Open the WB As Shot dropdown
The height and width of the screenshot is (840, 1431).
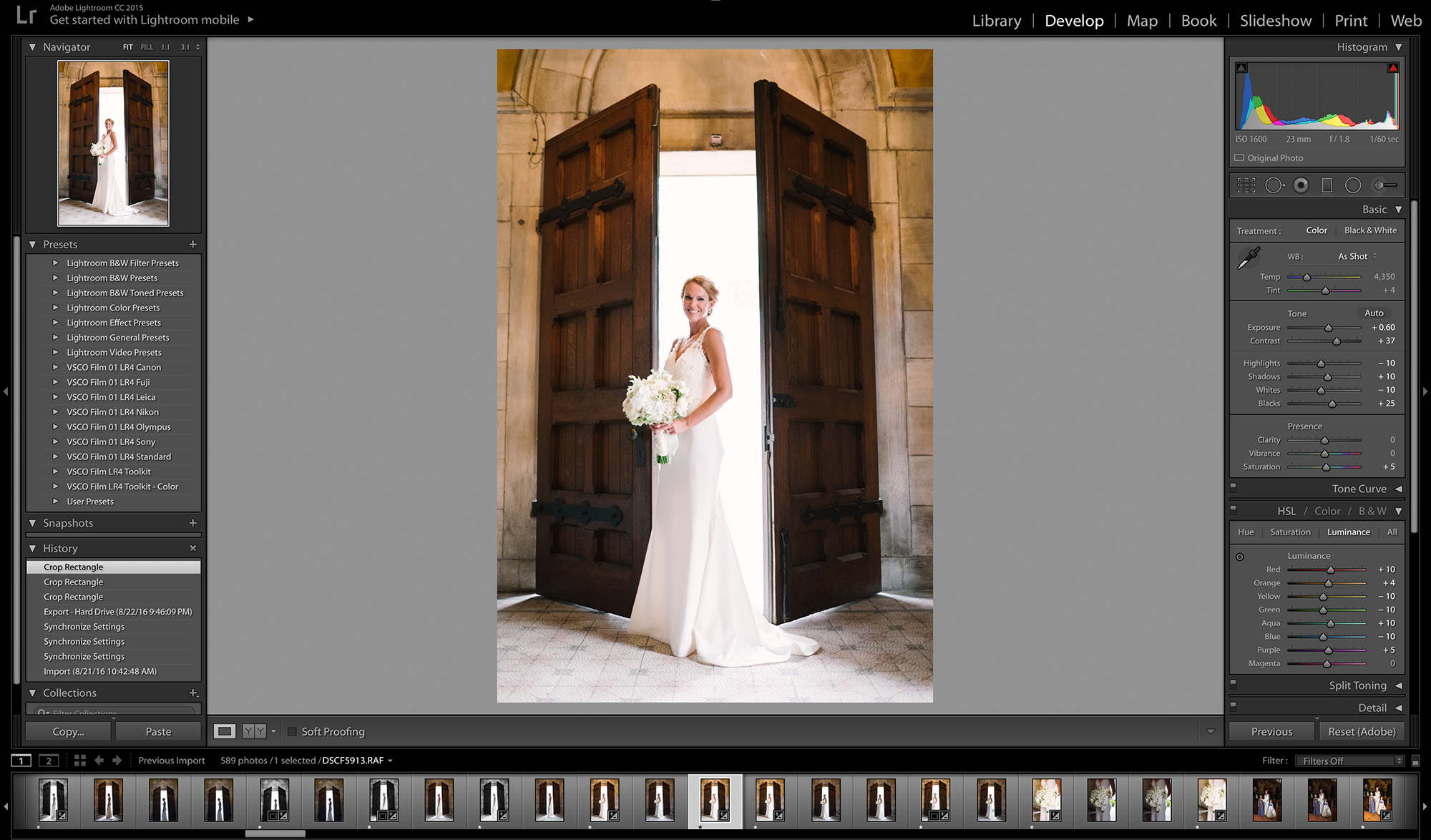click(x=1357, y=256)
